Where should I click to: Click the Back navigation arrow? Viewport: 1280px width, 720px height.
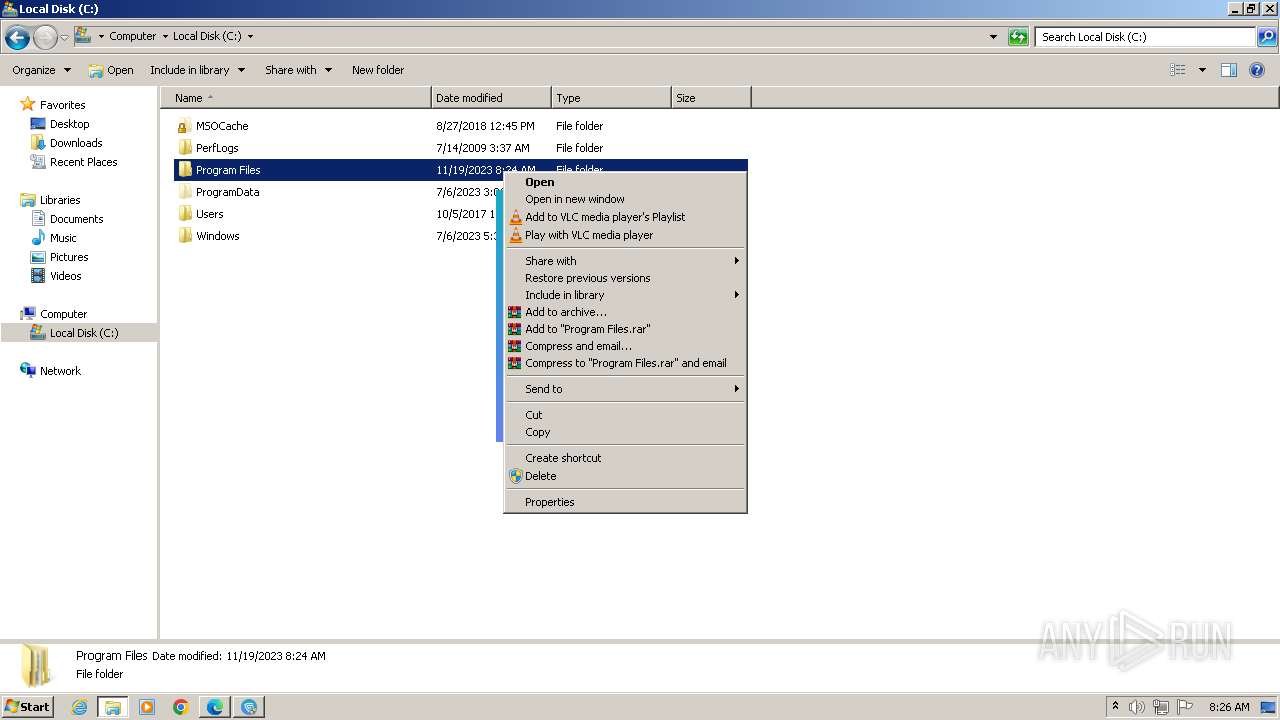[x=17, y=38]
